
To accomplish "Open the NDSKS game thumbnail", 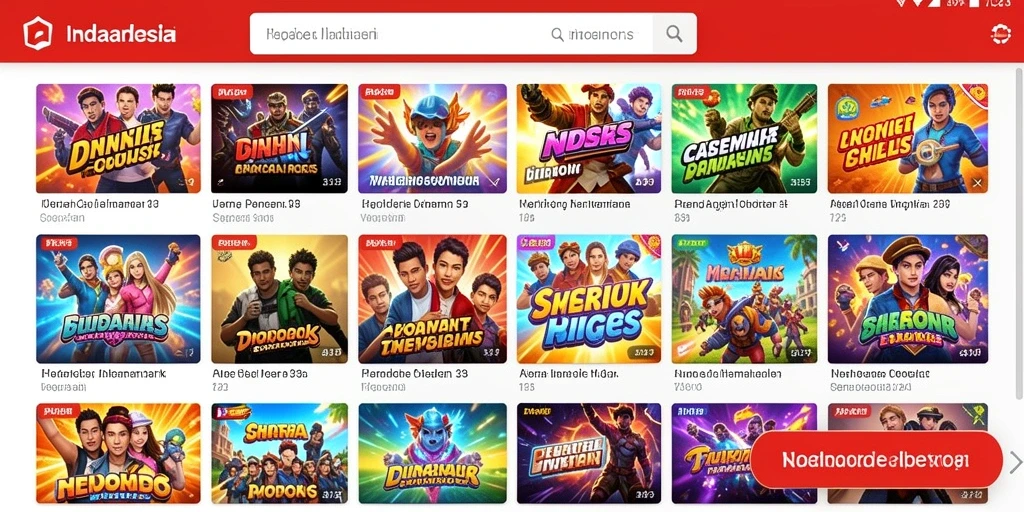I will click(588, 138).
